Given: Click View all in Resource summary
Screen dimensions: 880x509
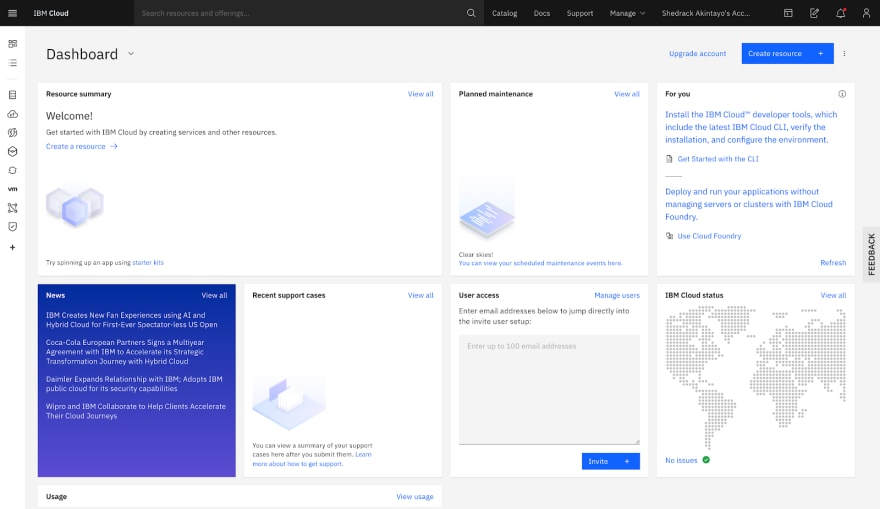Looking at the screenshot, I should (420, 94).
